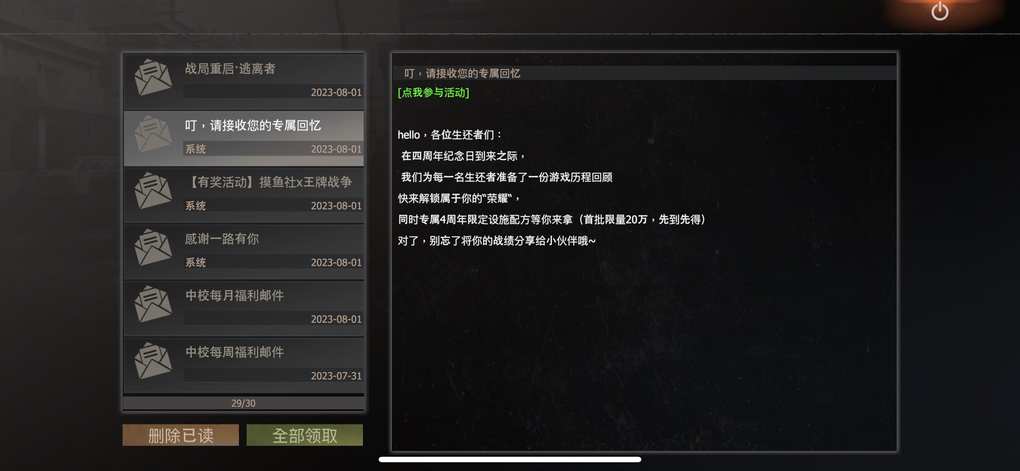Image resolution: width=1020 pixels, height=471 pixels.
Task: Open the 中校每周福利邮件 dated 2023-07-31
Action: 244,364
